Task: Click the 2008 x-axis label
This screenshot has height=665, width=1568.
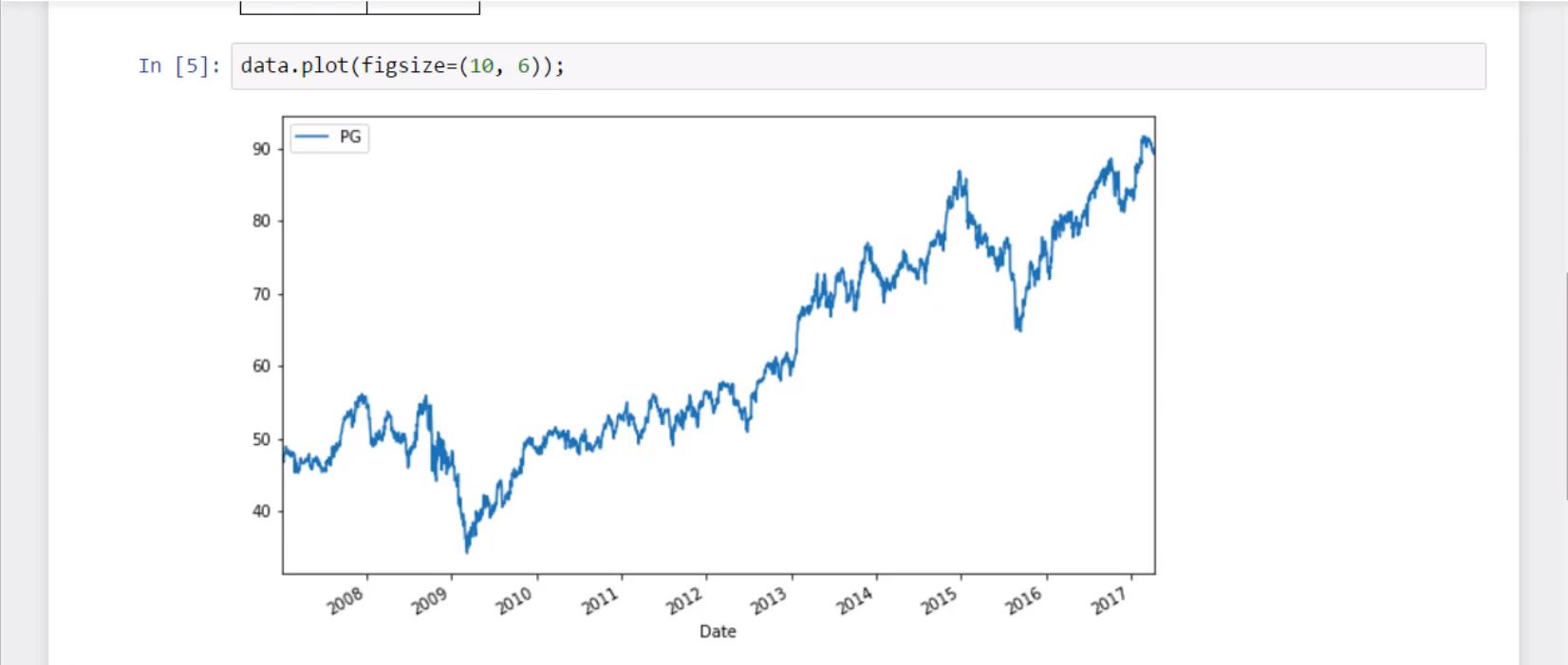Action: pos(345,600)
